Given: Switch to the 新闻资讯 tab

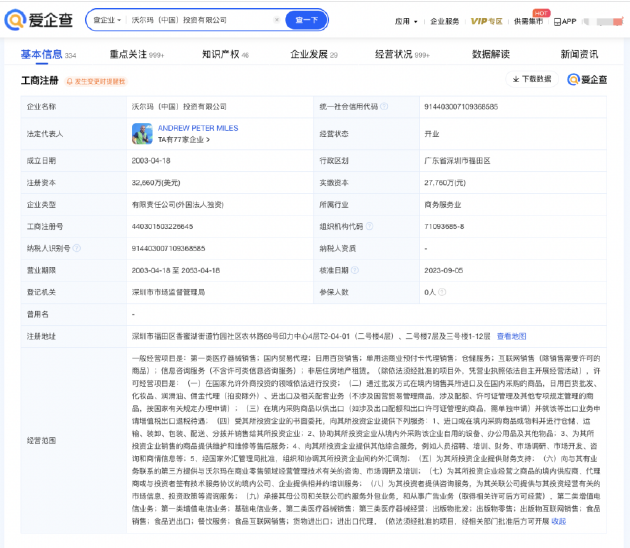Looking at the screenshot, I should click(x=579, y=54).
